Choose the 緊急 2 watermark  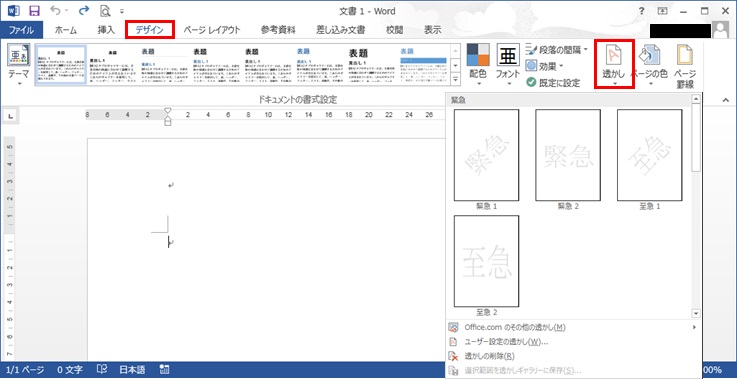568,160
